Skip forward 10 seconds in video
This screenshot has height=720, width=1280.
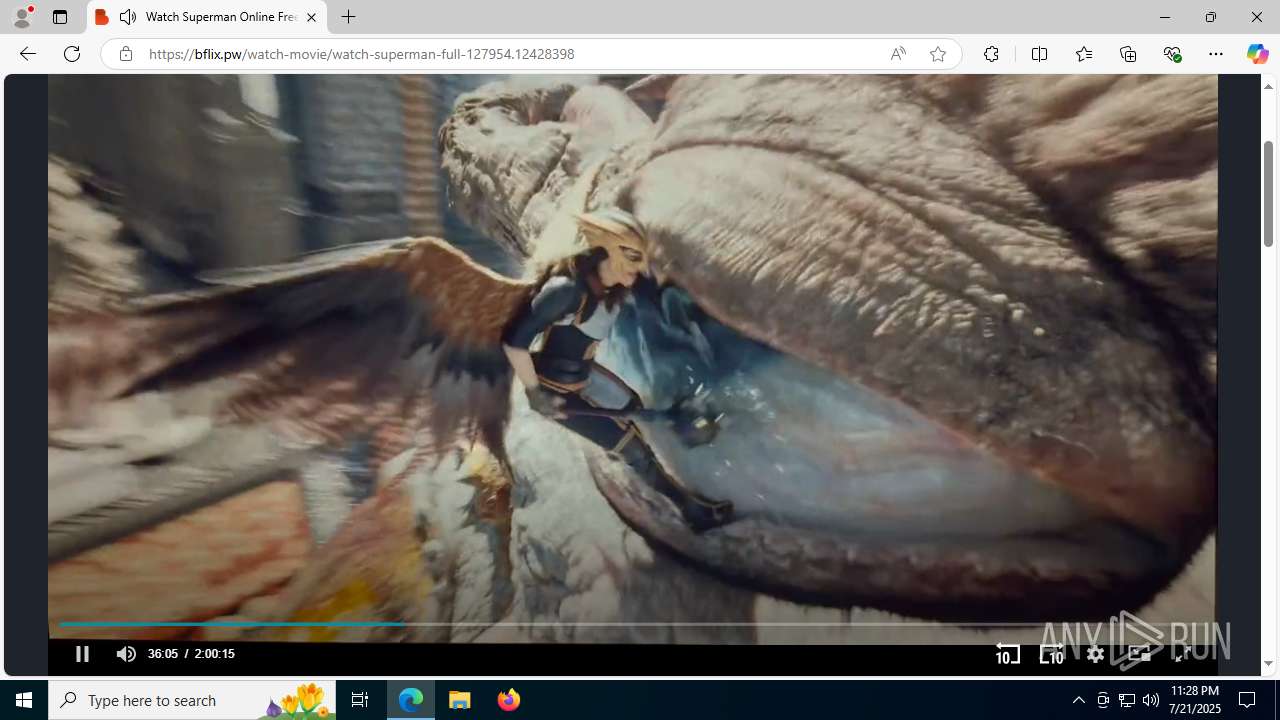tap(1051, 654)
